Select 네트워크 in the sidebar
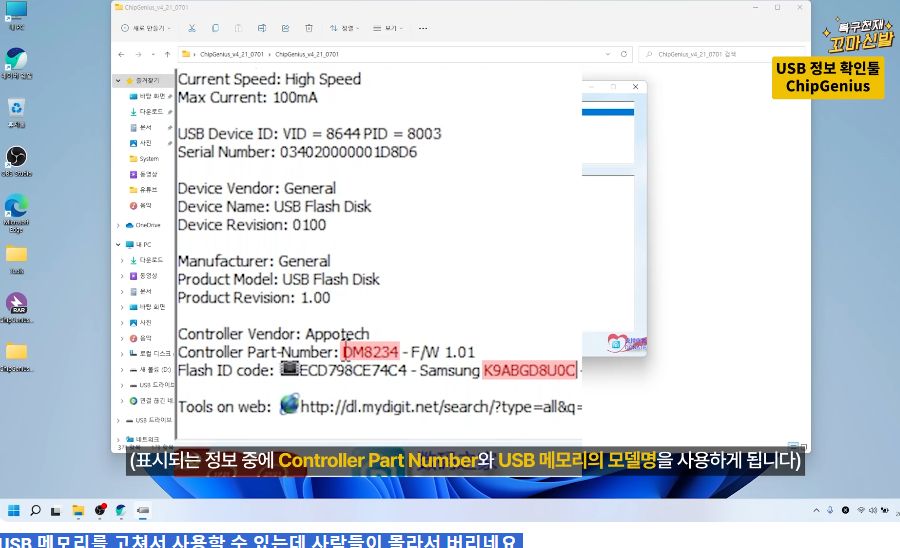This screenshot has height=548, width=900. pos(143,440)
